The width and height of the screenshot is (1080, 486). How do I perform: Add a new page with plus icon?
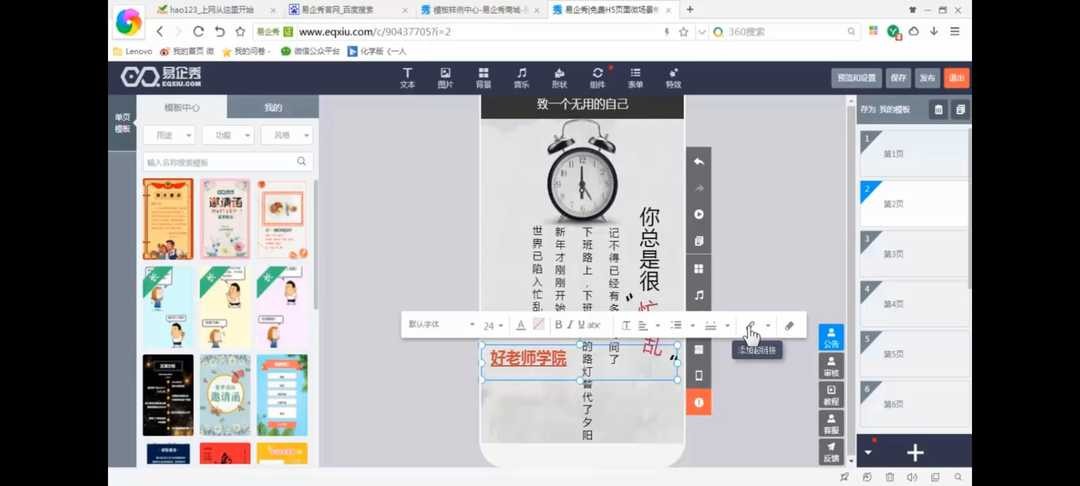click(x=914, y=453)
